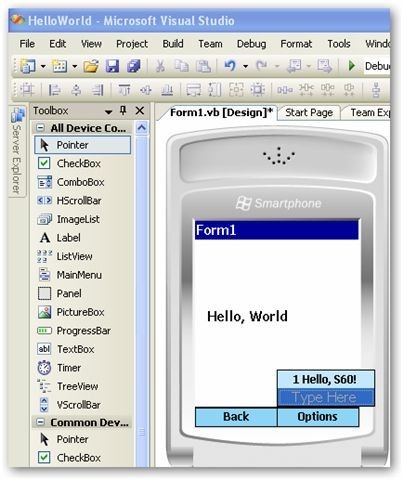Click the Open File folder icon

tap(91, 66)
